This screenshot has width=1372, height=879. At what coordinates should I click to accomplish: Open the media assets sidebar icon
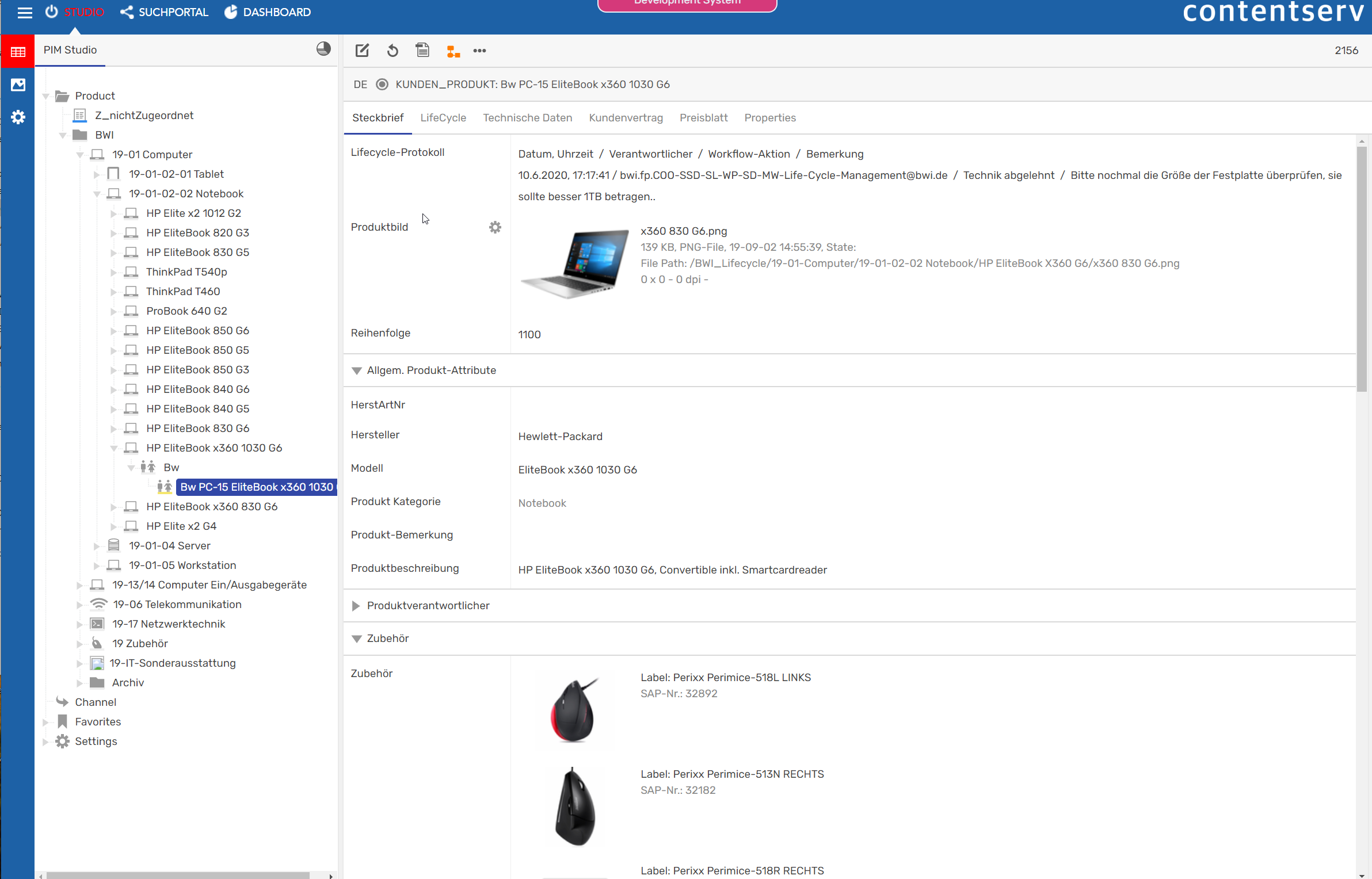(18, 85)
